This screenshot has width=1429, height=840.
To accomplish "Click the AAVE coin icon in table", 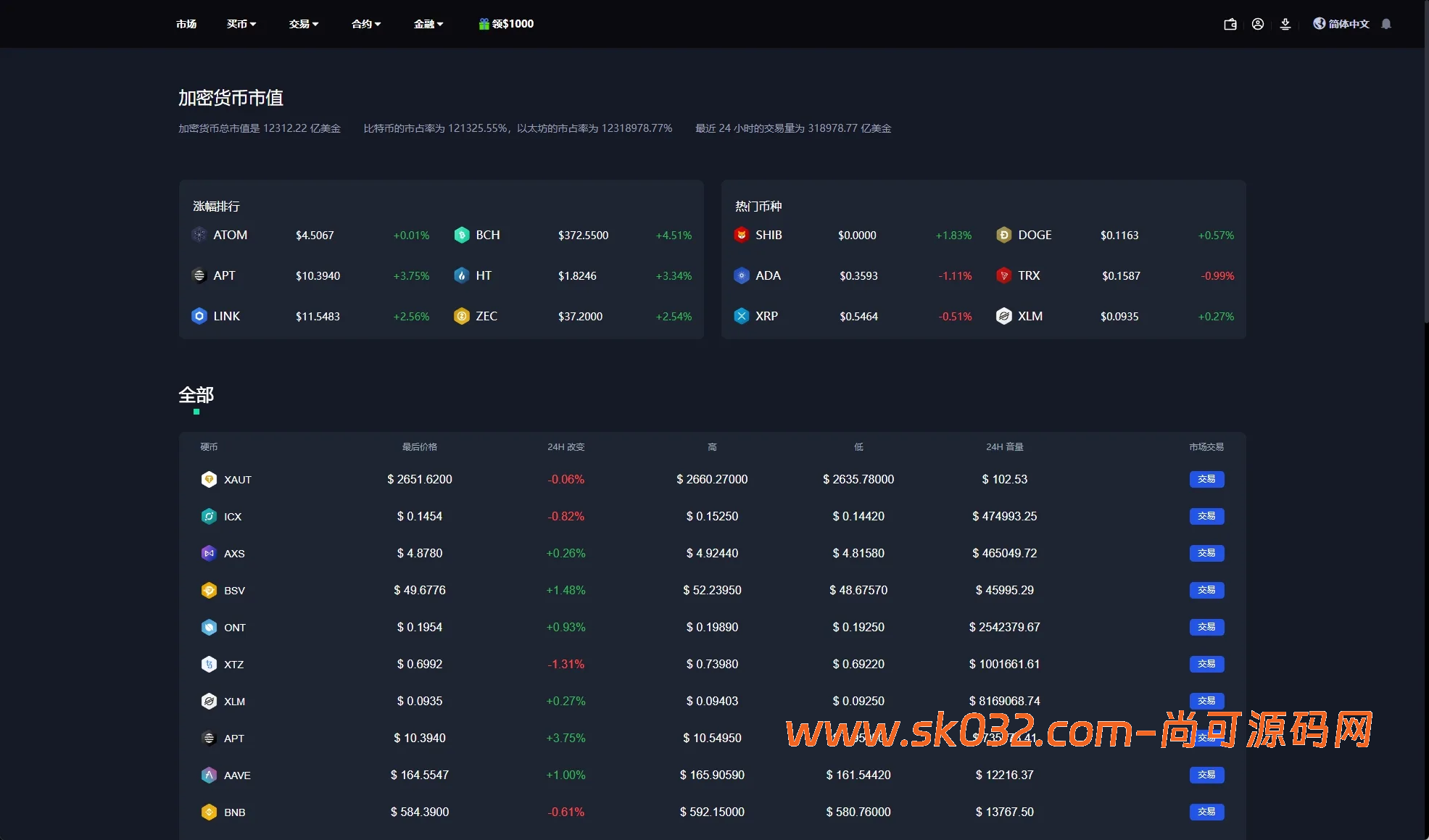I will [209, 775].
